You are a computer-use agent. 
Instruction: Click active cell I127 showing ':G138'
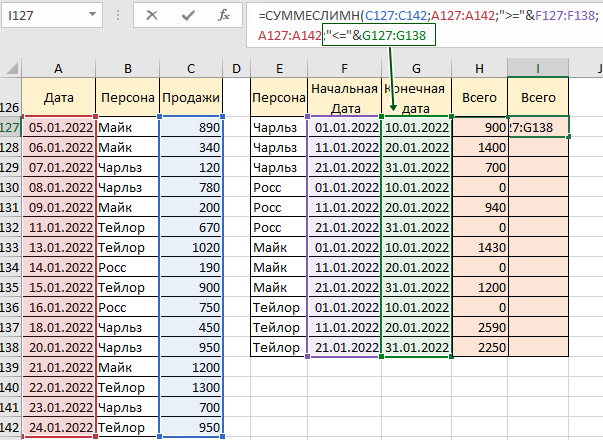click(538, 127)
